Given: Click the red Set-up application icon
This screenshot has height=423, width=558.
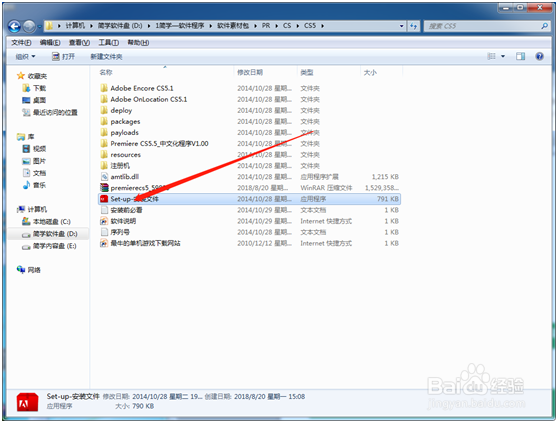Looking at the screenshot, I should tap(104, 199).
